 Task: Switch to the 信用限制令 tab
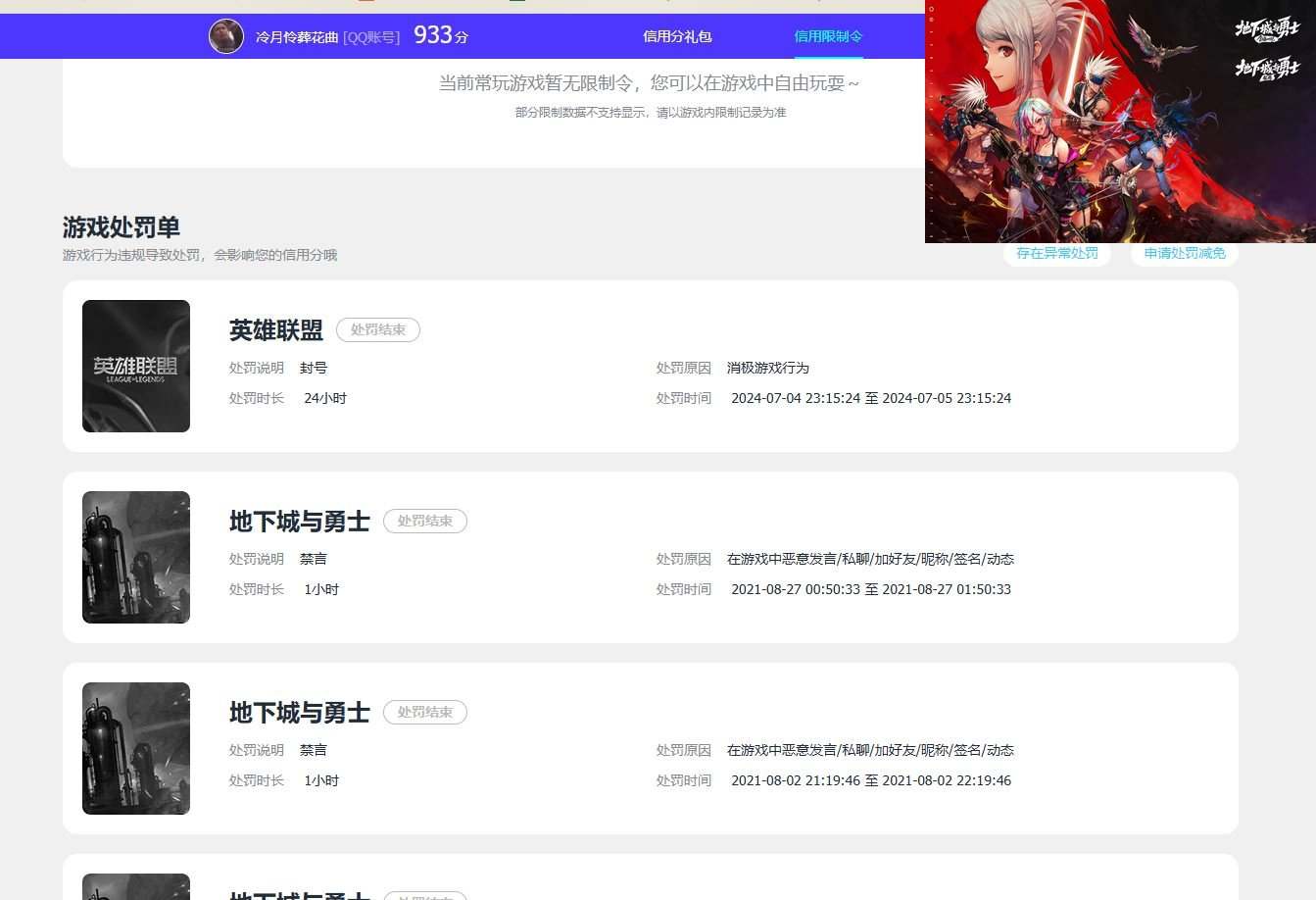(828, 36)
